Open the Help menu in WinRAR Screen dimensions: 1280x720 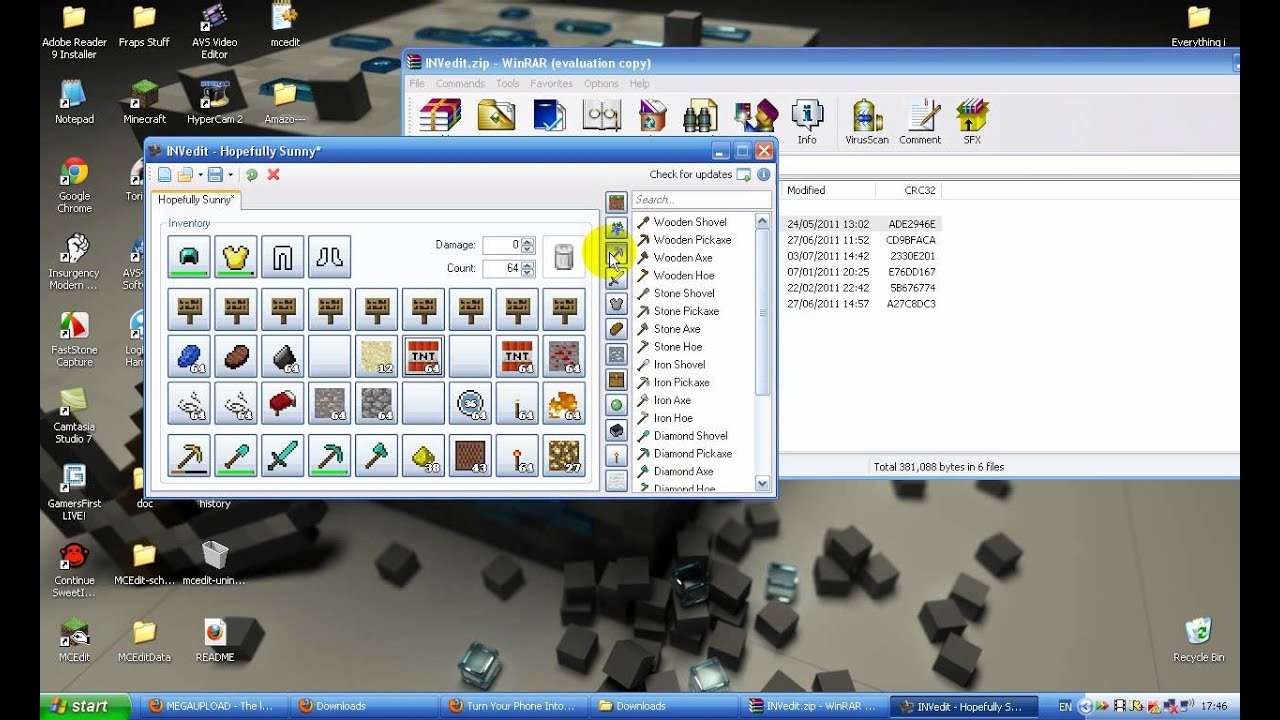coord(640,84)
